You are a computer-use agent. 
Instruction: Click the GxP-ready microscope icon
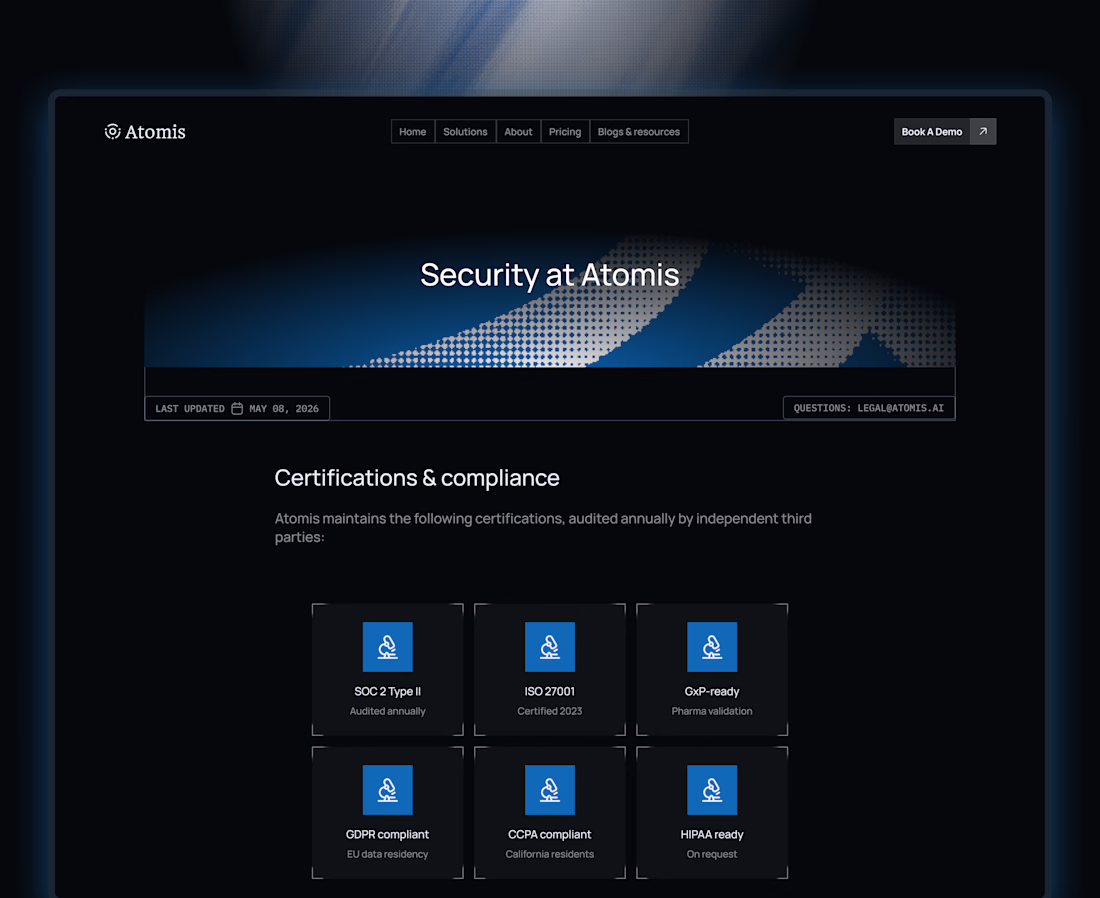(x=712, y=647)
